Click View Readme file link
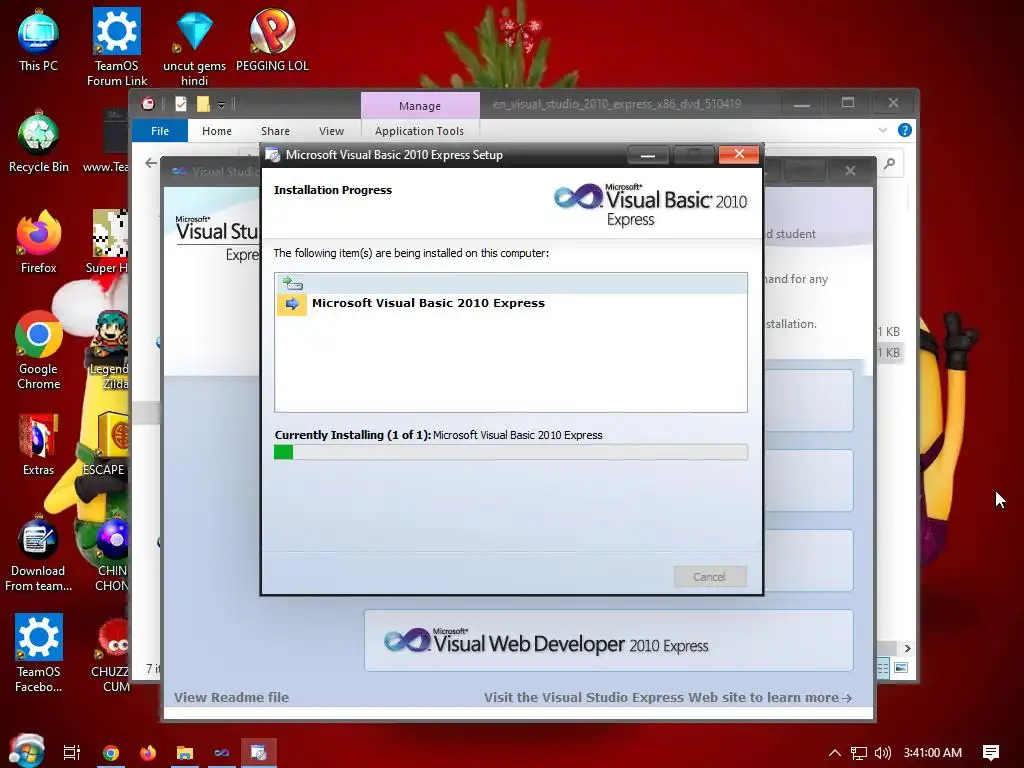 pyautogui.click(x=231, y=697)
